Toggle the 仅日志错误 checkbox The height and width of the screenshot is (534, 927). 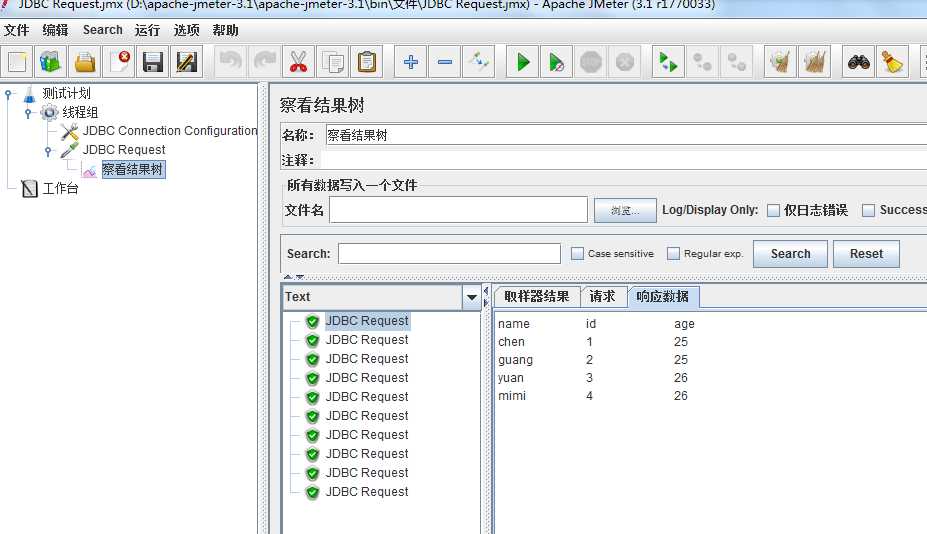click(773, 211)
